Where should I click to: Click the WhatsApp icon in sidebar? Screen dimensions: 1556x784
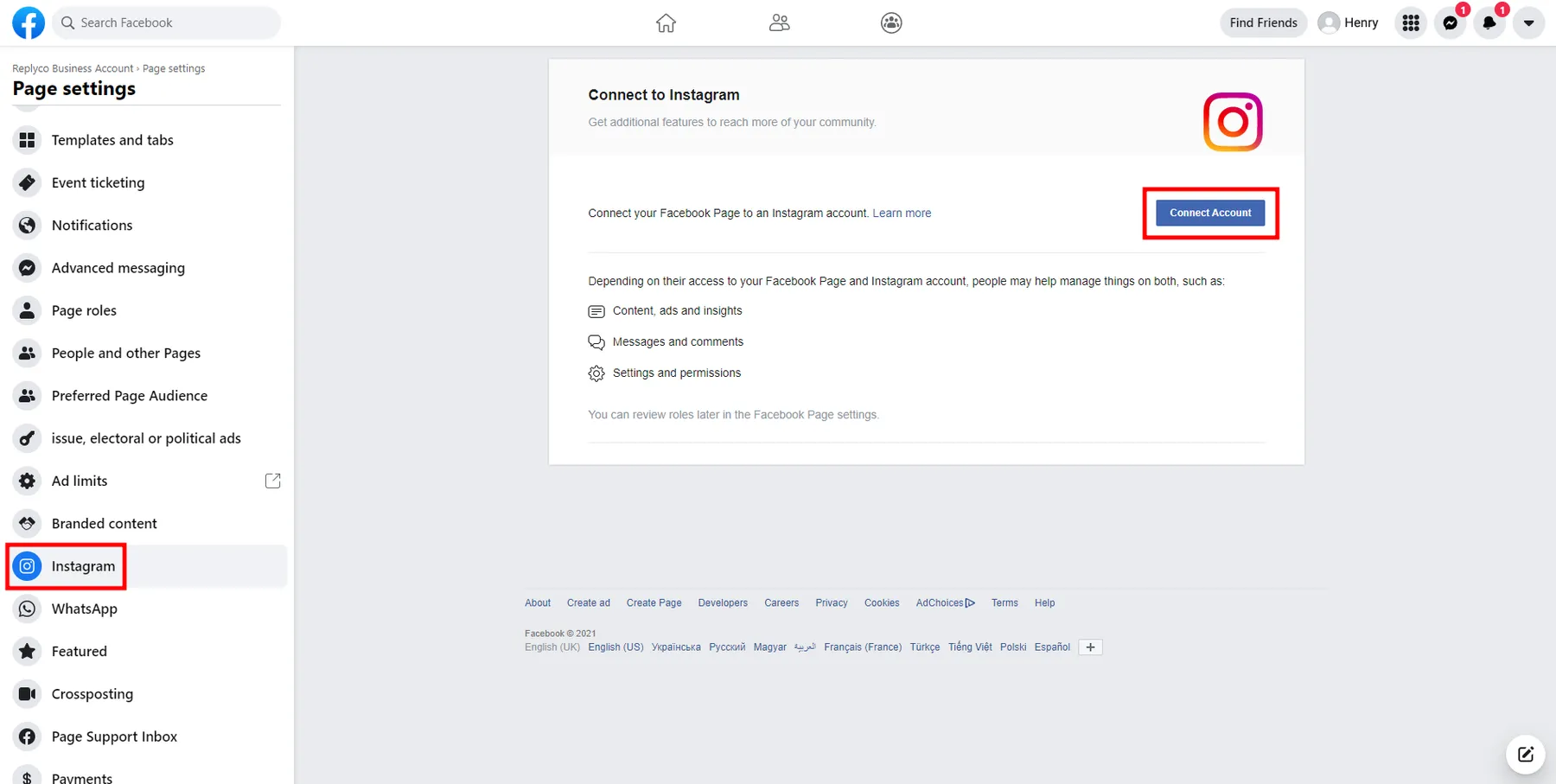(x=28, y=609)
